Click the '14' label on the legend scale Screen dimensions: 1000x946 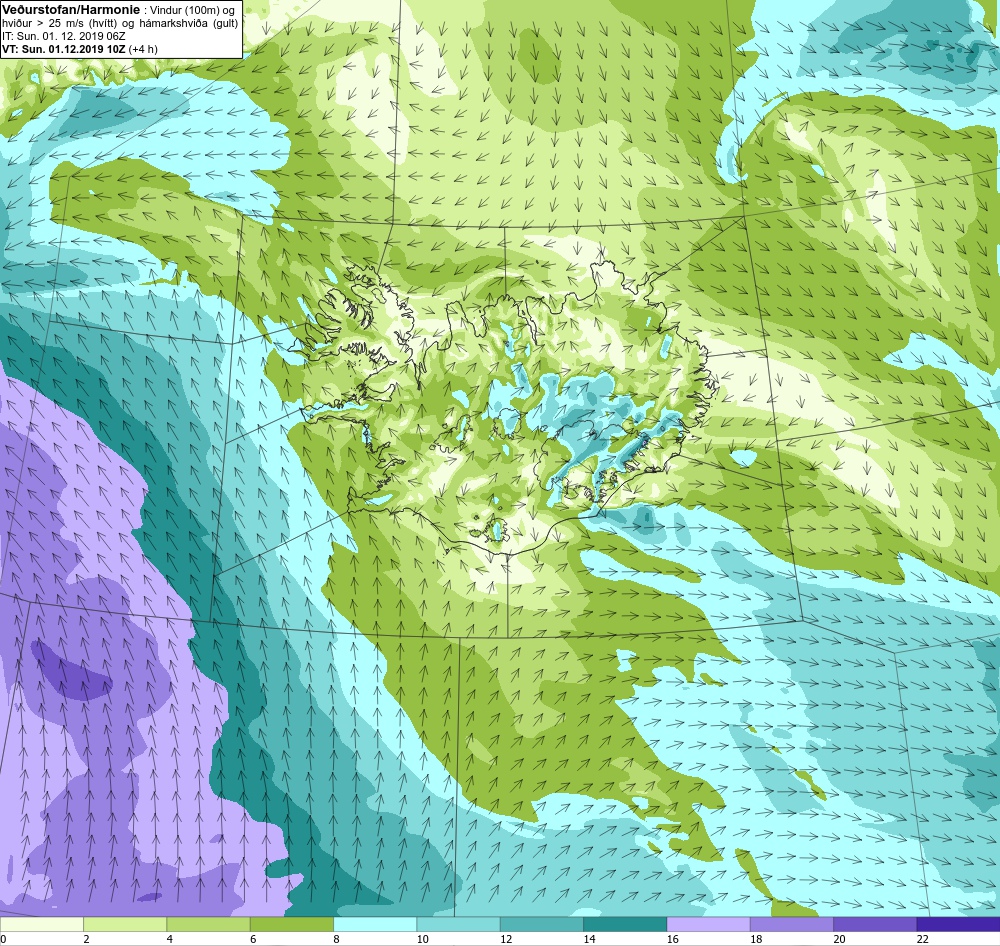pos(589,938)
